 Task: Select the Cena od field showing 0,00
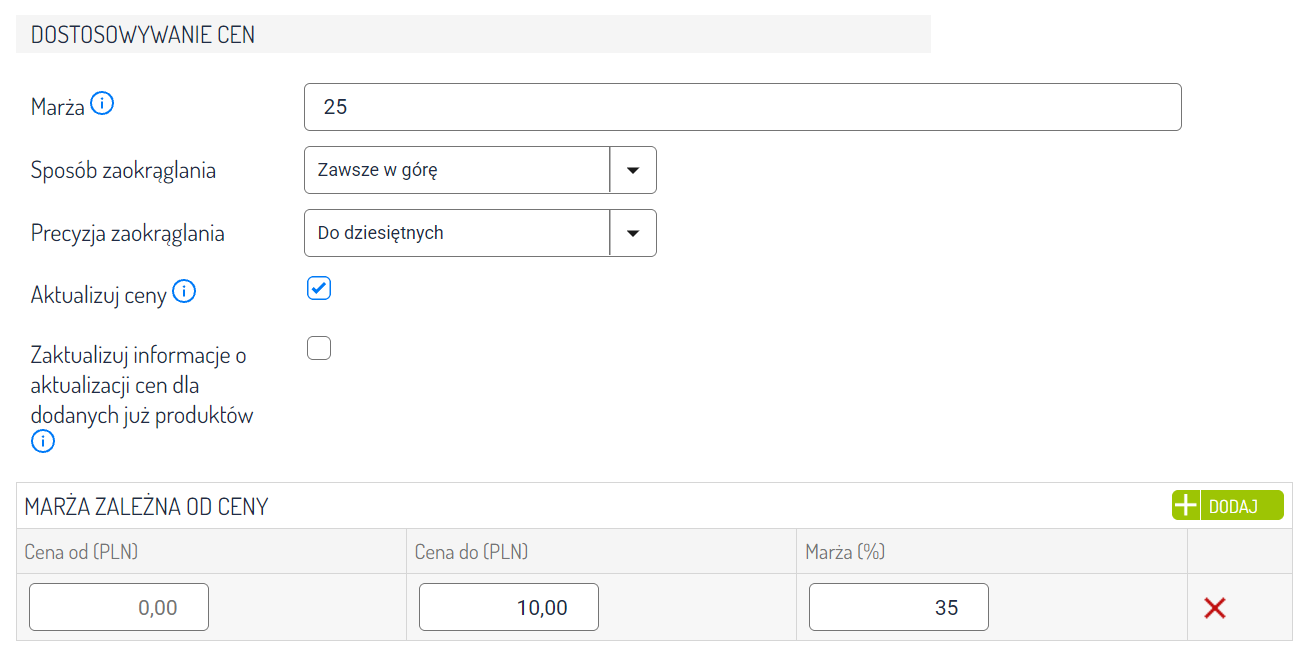coord(119,607)
